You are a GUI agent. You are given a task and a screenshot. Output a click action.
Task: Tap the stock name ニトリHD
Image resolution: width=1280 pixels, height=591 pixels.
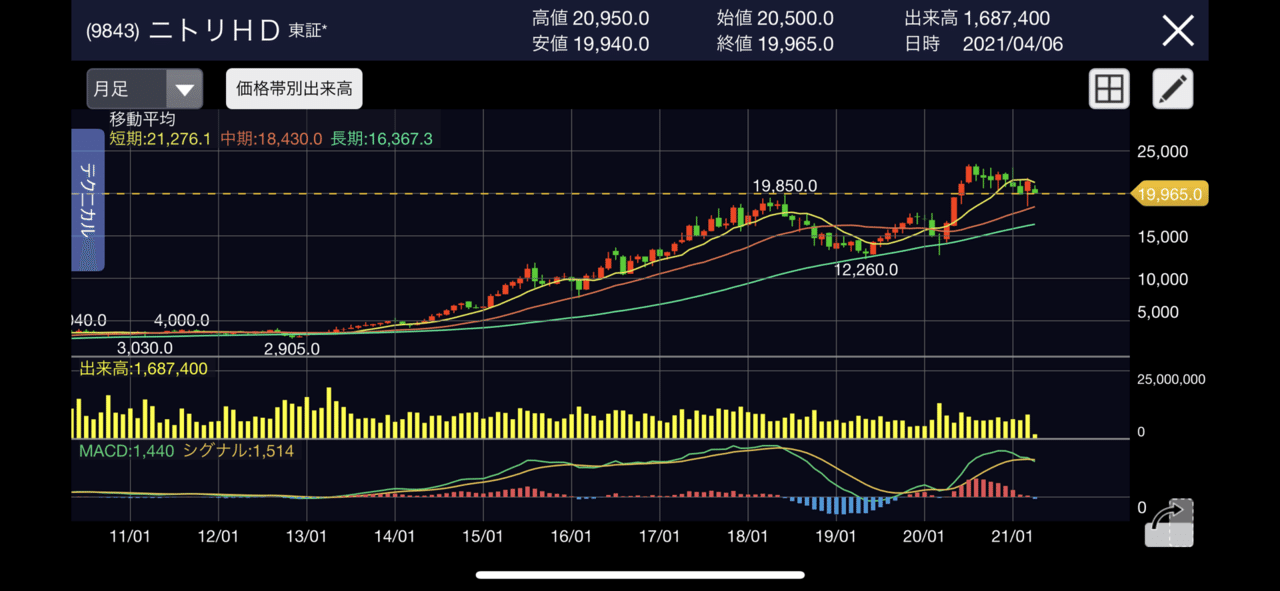[214, 30]
